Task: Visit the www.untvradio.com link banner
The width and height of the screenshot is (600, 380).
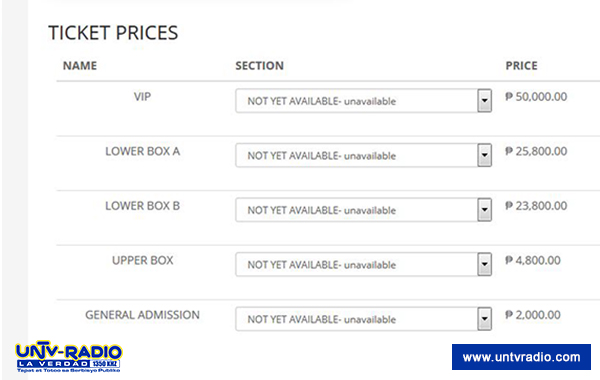Action: 521,357
